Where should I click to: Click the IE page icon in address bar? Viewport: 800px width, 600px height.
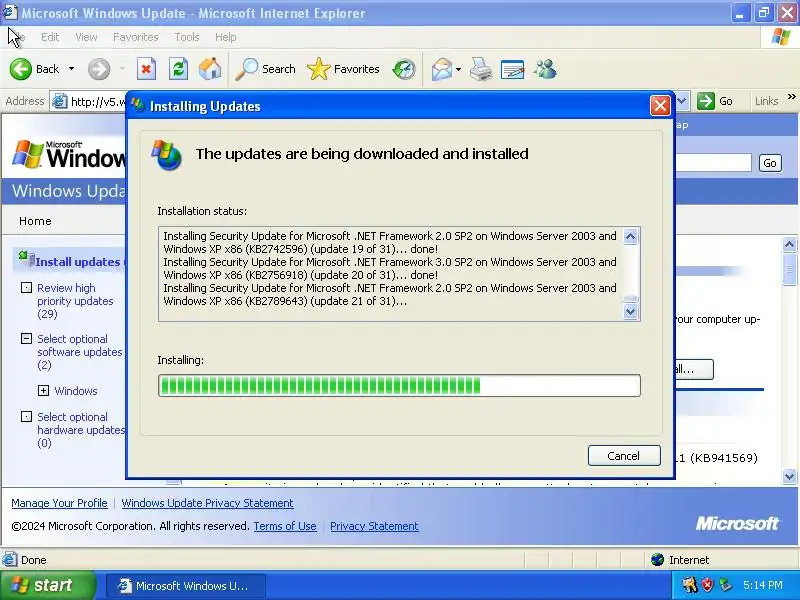(x=60, y=102)
